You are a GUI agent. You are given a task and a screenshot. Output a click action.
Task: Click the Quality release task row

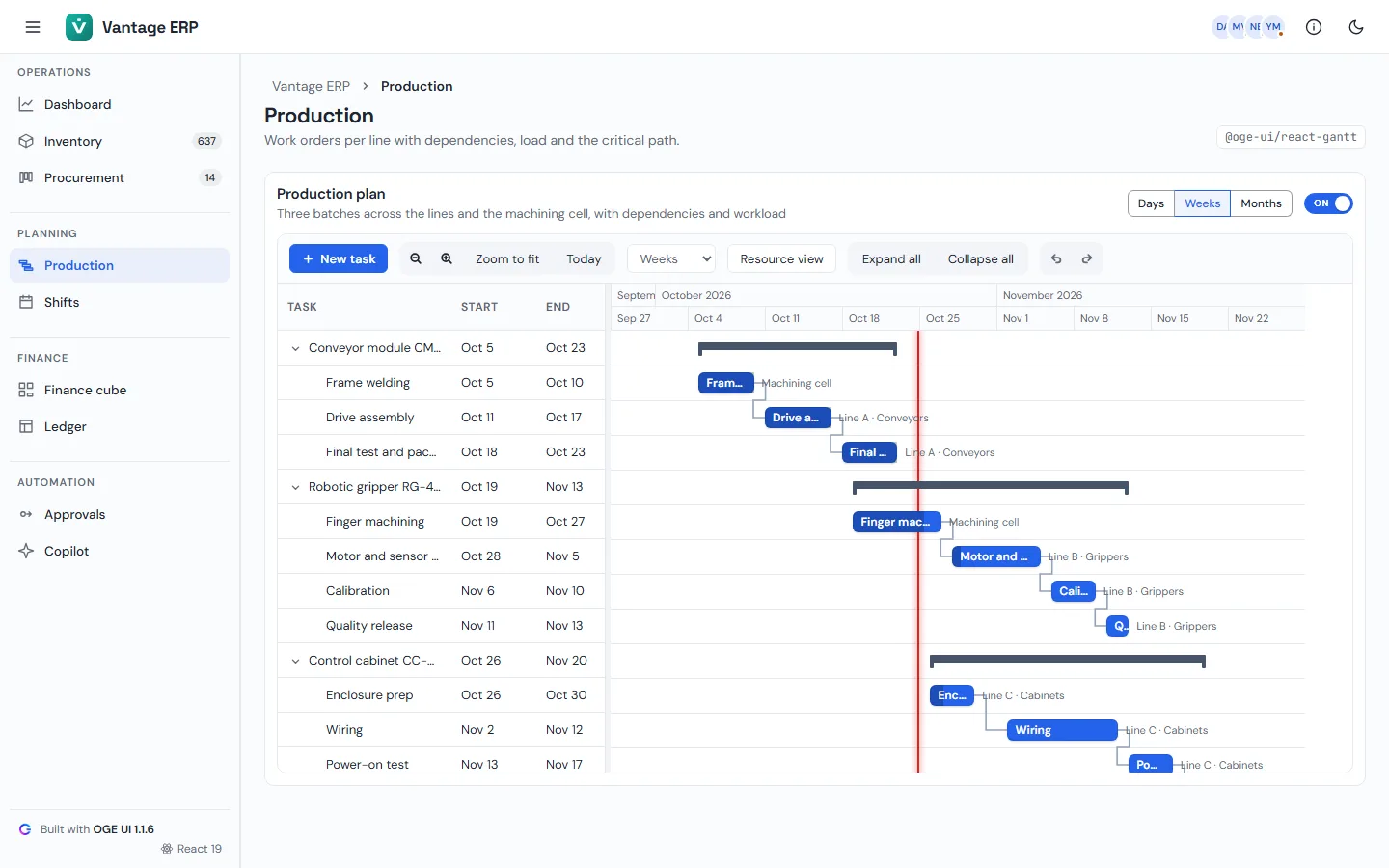point(442,626)
